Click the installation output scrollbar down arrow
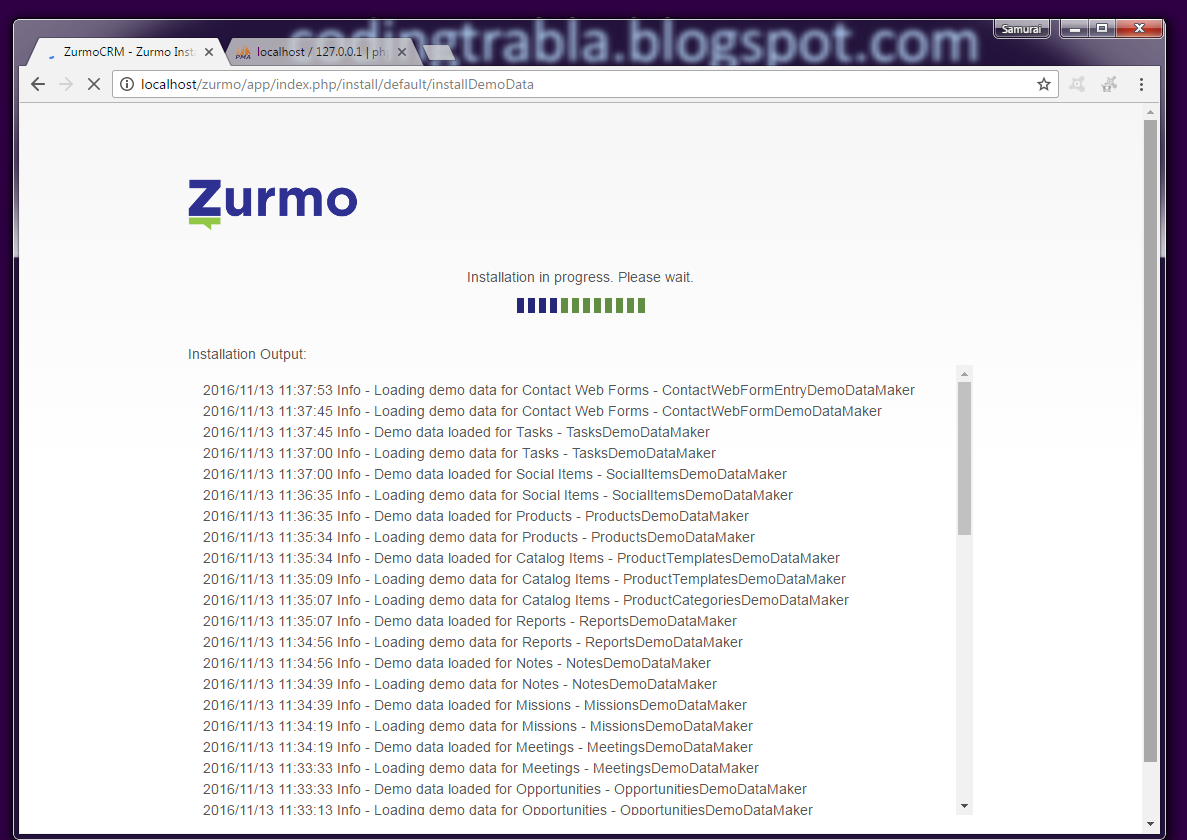The image size is (1187, 840). click(x=964, y=806)
